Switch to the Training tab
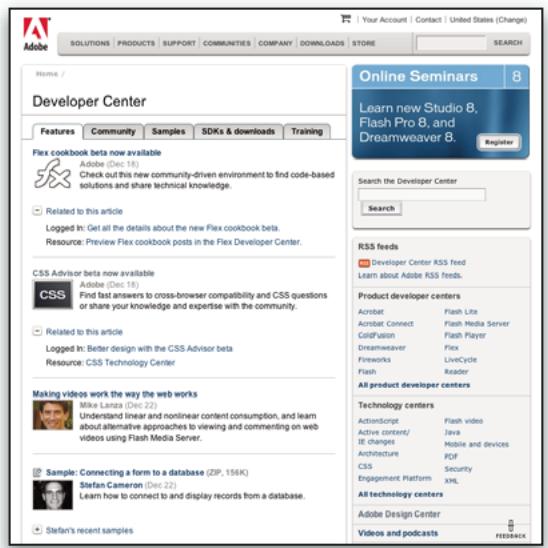548x548 pixels. (x=307, y=131)
